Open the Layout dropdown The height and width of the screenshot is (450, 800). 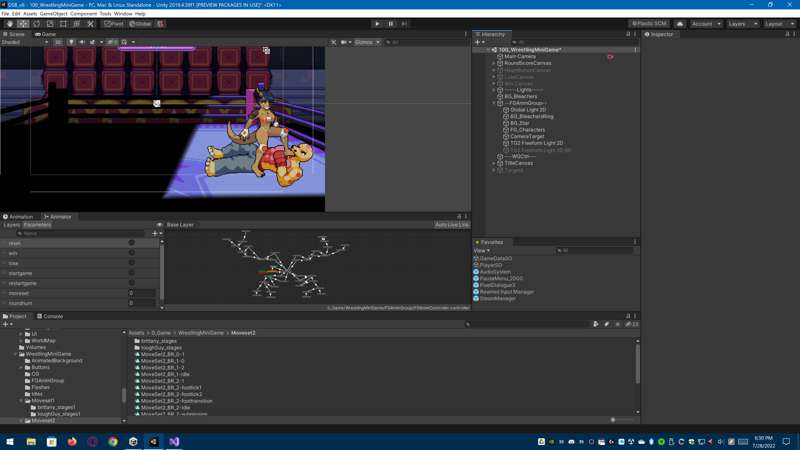pos(779,24)
